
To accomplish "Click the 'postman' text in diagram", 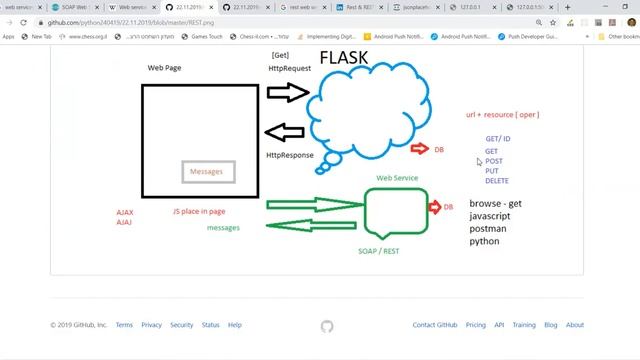I will [x=488, y=229].
